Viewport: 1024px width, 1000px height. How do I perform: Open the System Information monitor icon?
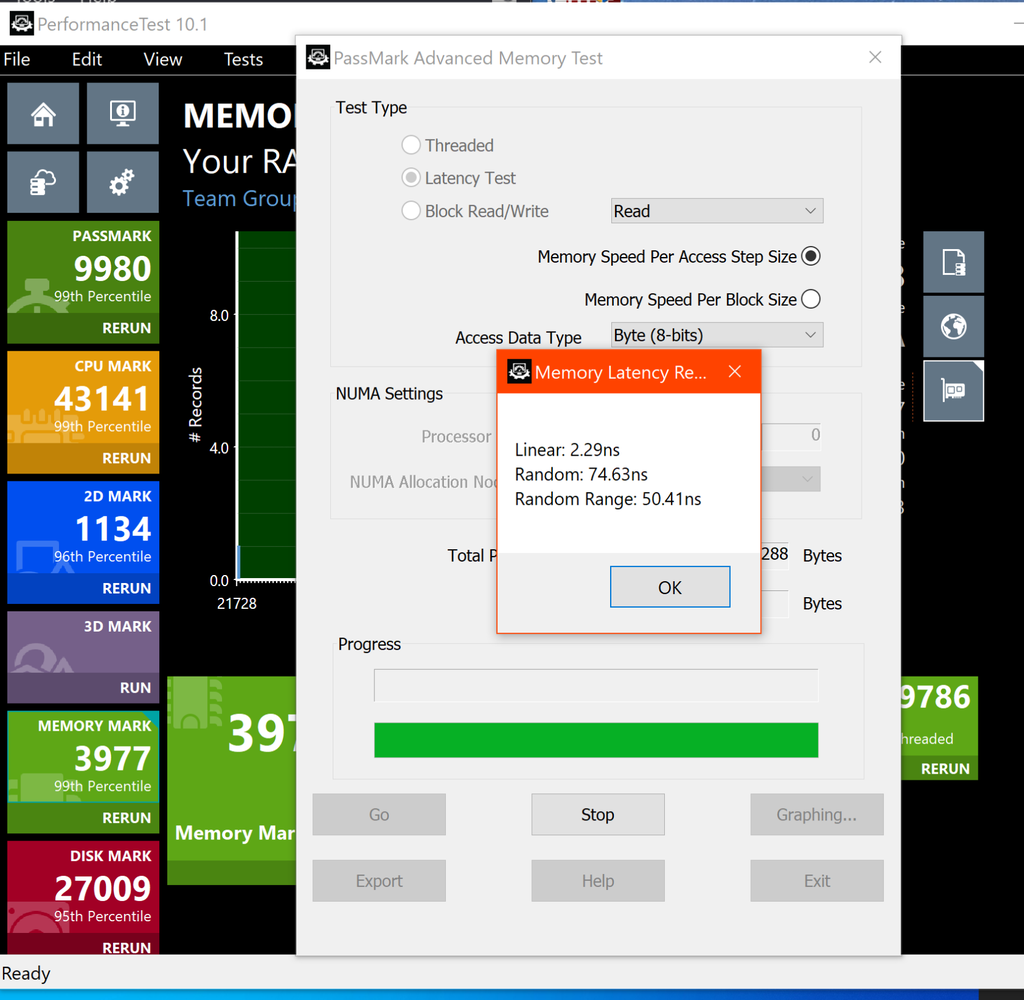tap(123, 114)
